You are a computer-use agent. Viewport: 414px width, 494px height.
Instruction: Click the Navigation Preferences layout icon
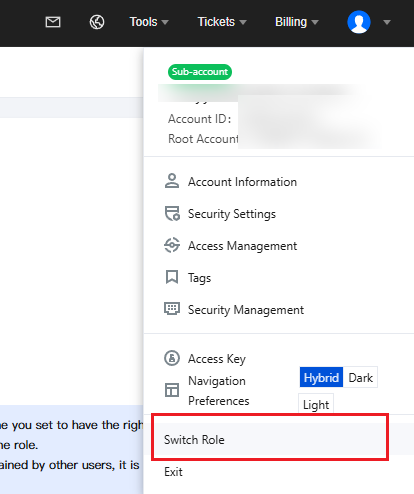(x=172, y=390)
